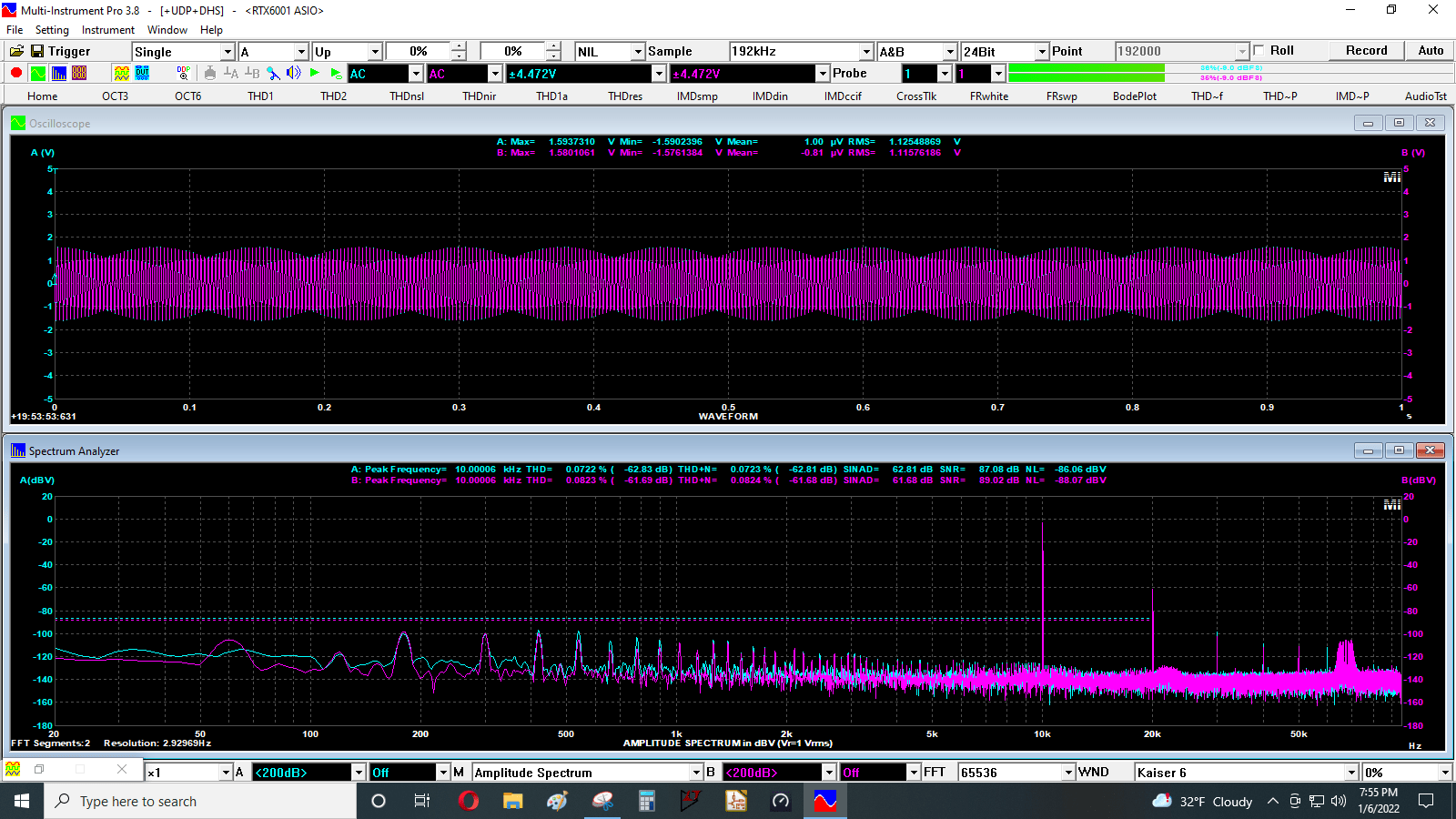Open the Calculator taskbar icon
Screen dimensions: 1456x819
click(x=647, y=801)
